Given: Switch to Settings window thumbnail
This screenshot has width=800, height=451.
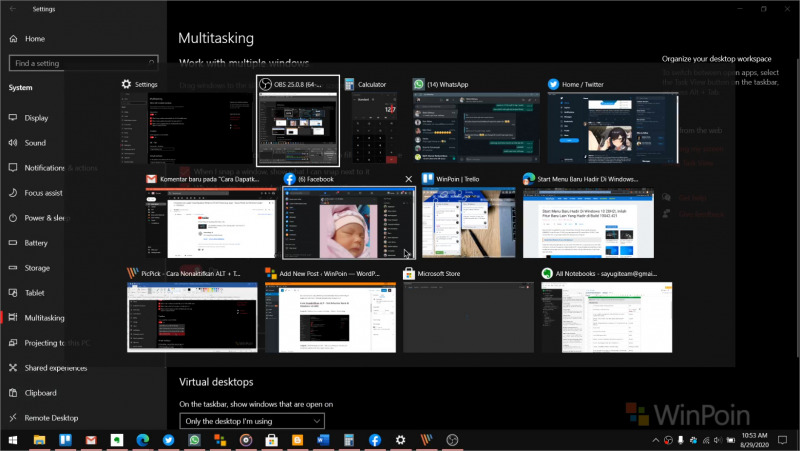Looking at the screenshot, I should [x=186, y=128].
